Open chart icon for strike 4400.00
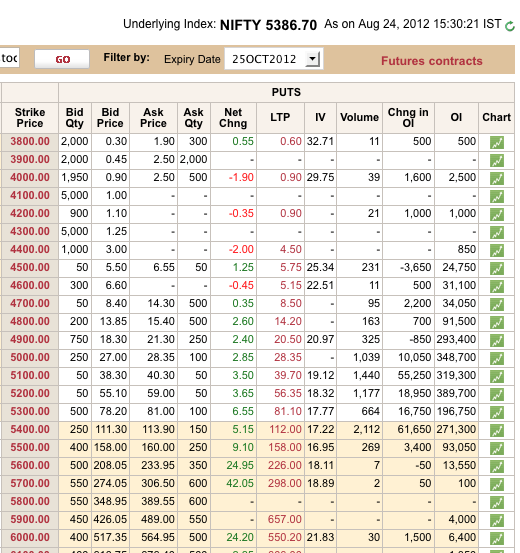 (x=497, y=250)
